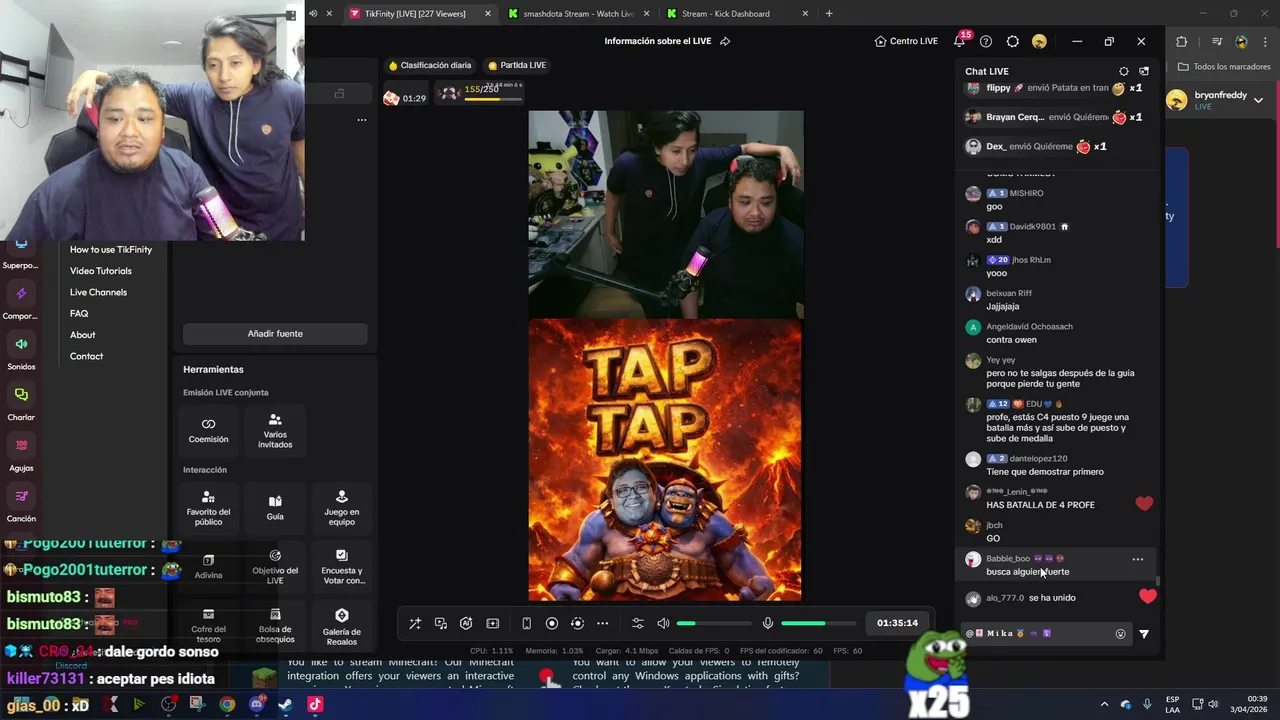The height and width of the screenshot is (720, 1280).
Task: Open Chrome media controls icon
Action: (x=1217, y=41)
